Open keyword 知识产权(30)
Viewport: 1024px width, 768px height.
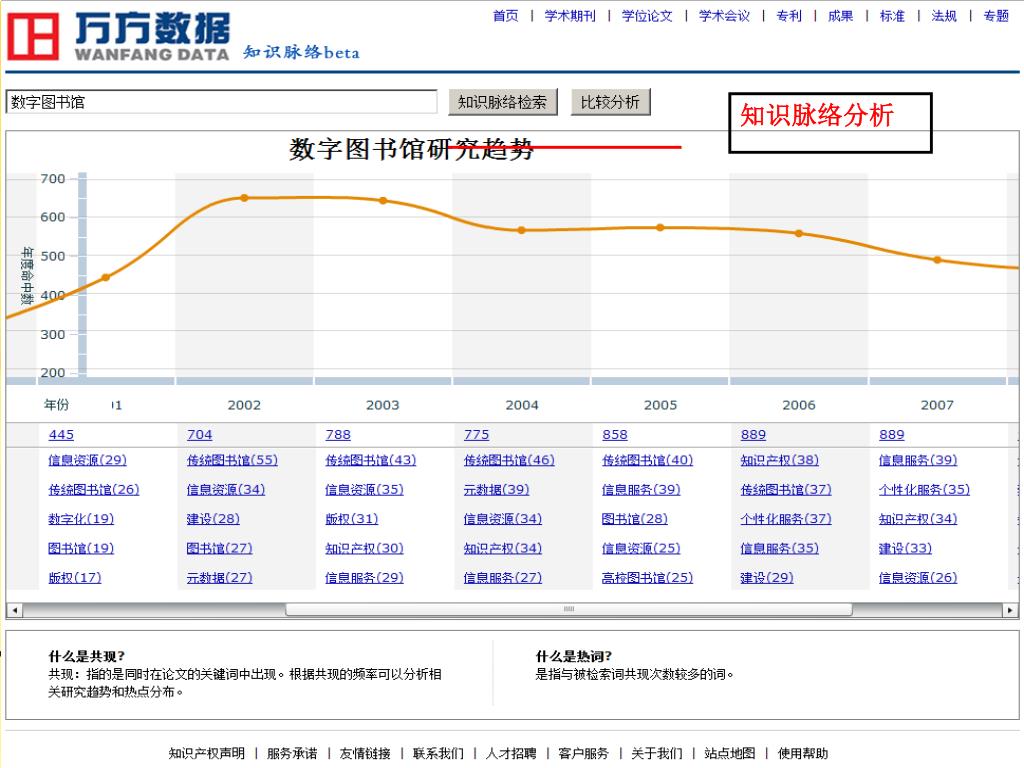coord(364,548)
